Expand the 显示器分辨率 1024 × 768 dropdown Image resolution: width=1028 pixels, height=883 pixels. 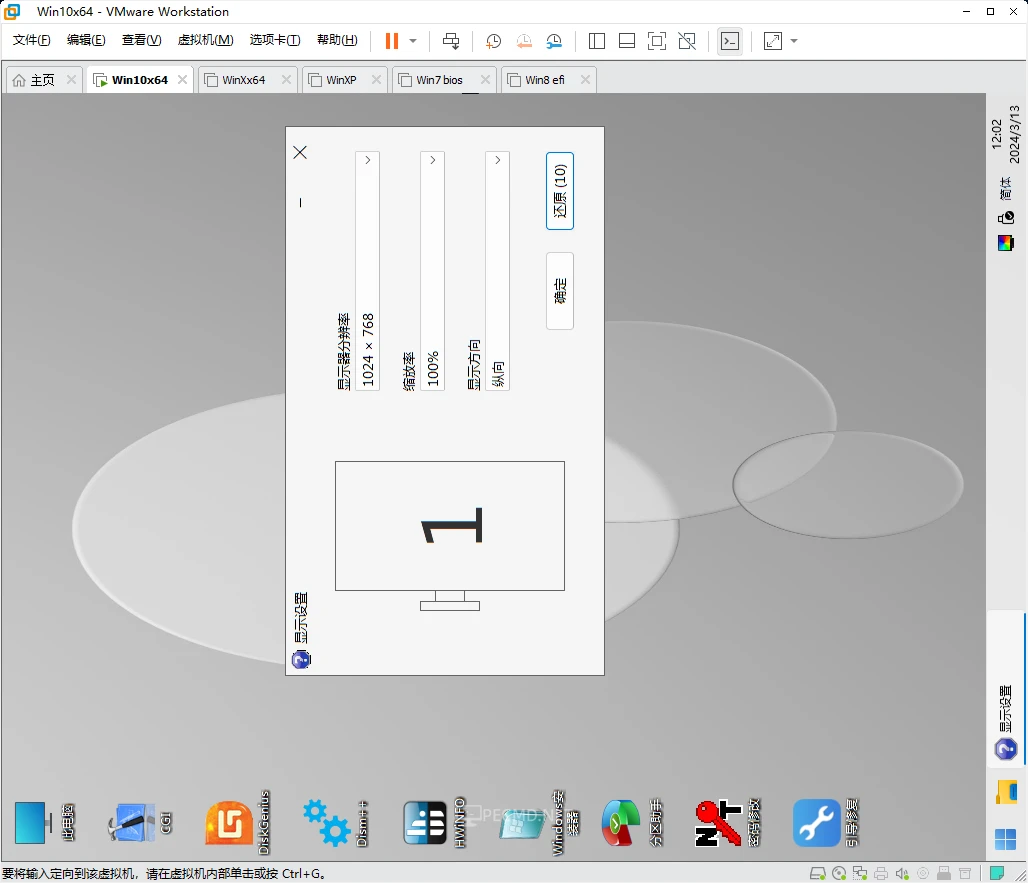click(367, 271)
